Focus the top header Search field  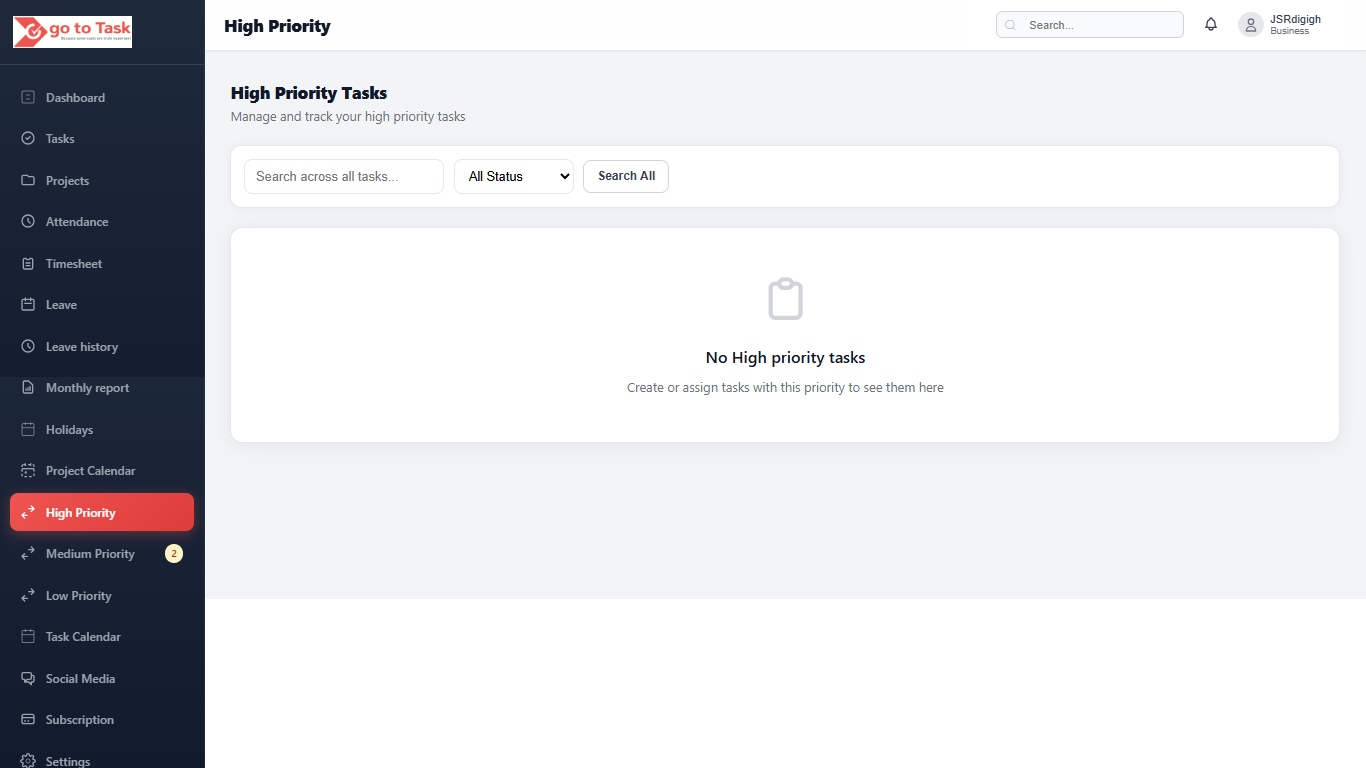1090,25
